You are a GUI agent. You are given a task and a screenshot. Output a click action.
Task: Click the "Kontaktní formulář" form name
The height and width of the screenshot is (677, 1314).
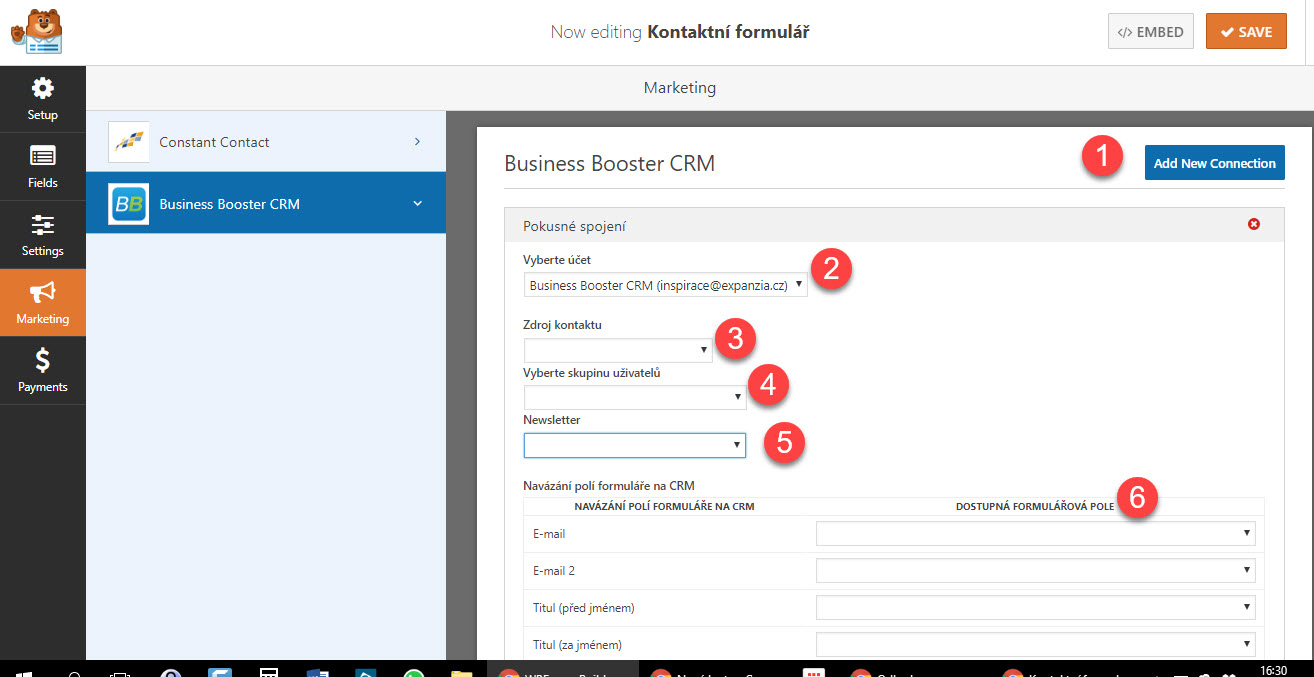729,32
